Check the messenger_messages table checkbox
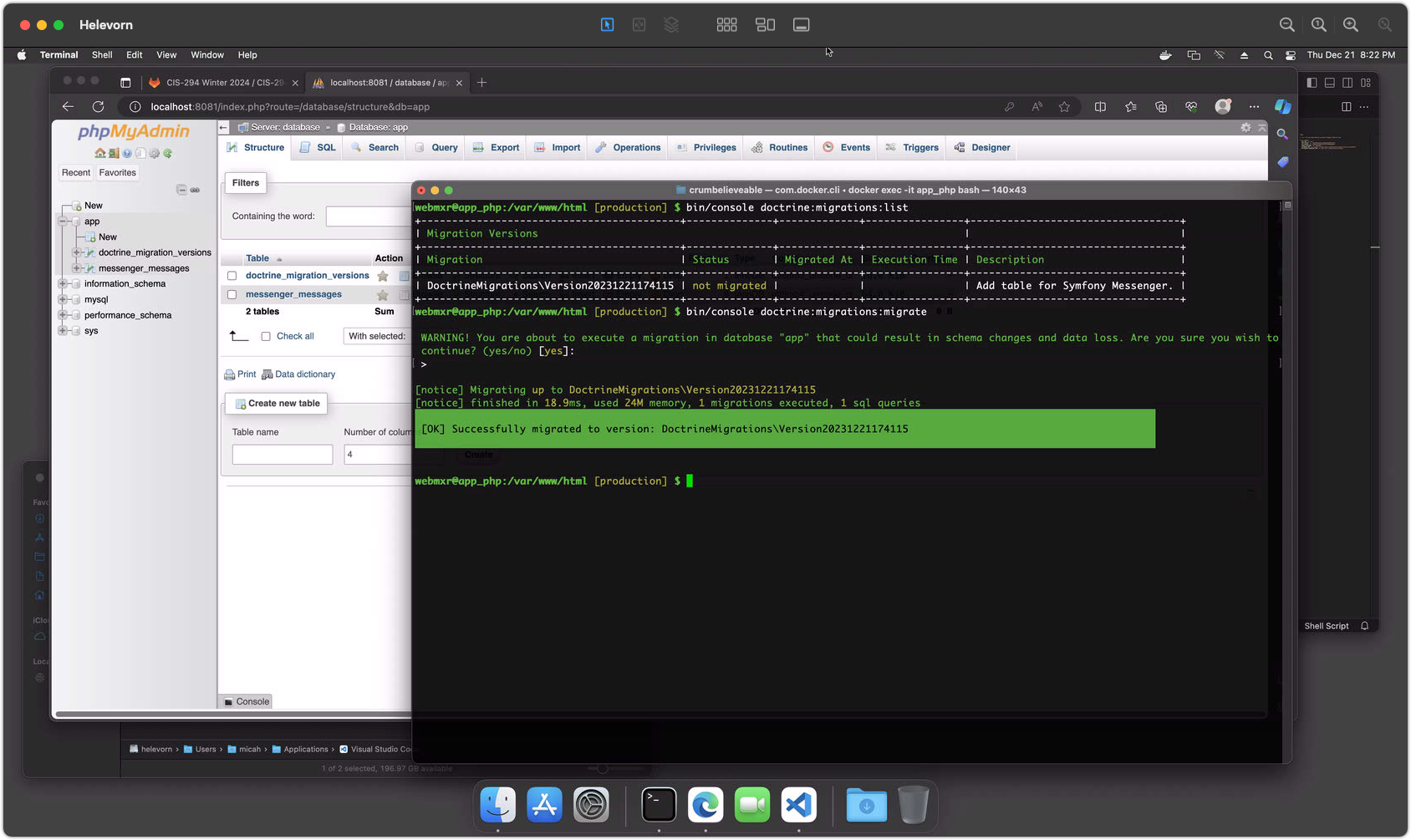The height and width of the screenshot is (840, 1411). coord(232,294)
